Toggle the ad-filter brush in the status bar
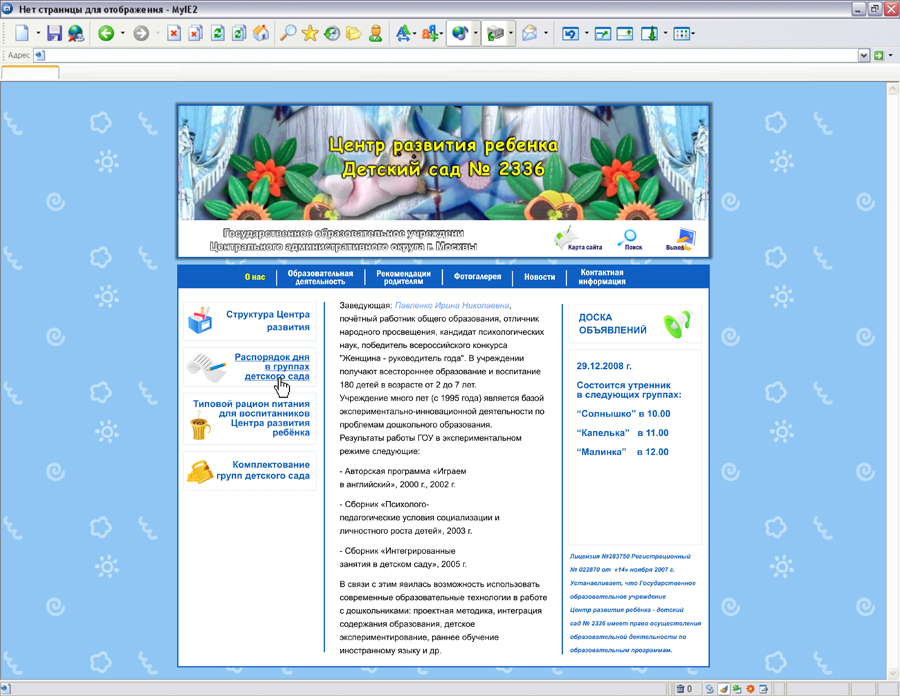The width and height of the screenshot is (900, 696). click(721, 688)
